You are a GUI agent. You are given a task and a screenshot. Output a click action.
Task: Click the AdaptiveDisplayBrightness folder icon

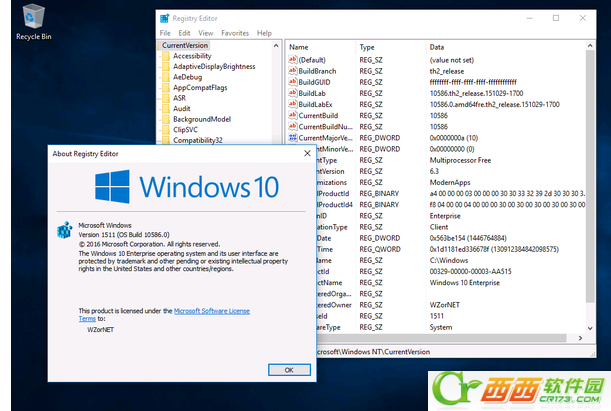pyautogui.click(x=166, y=67)
